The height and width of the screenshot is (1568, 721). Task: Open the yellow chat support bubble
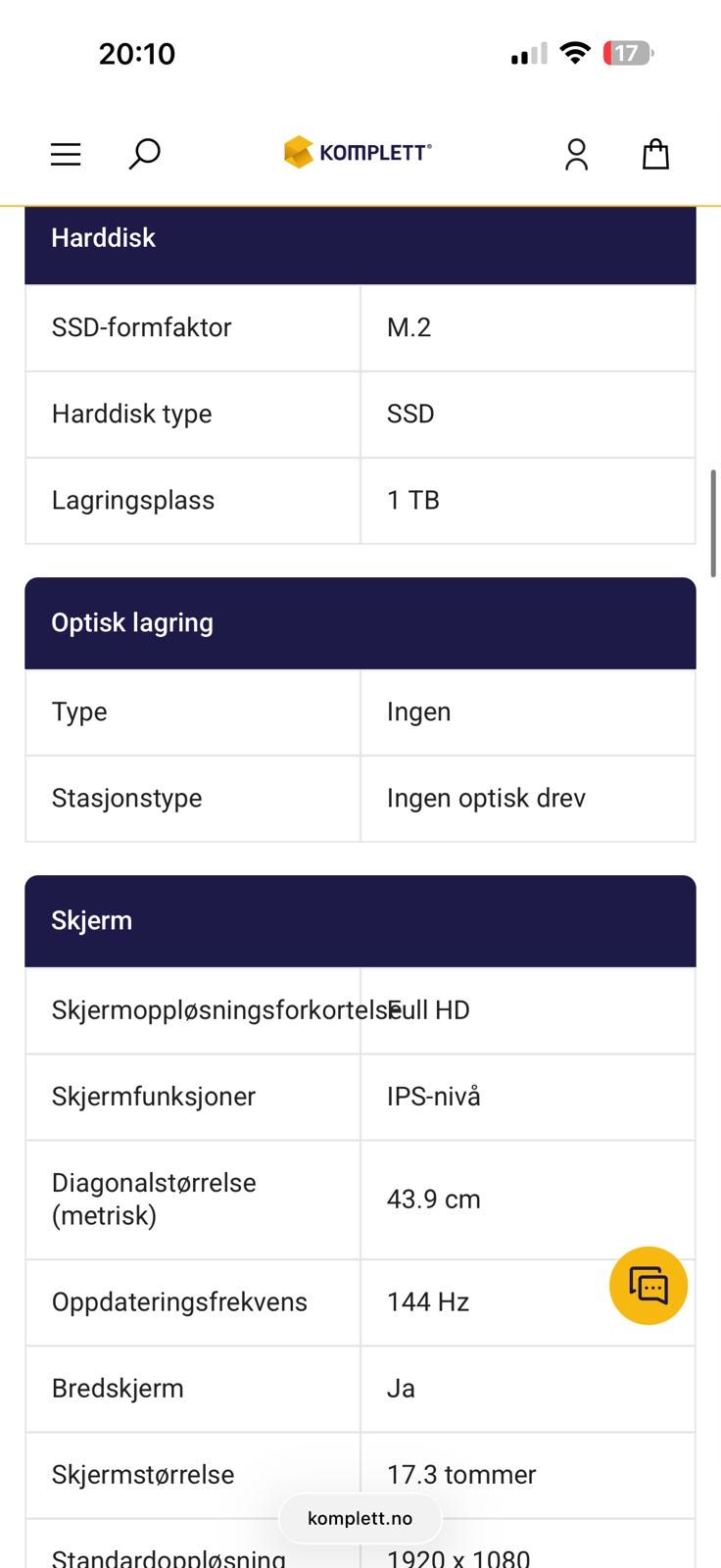(649, 1286)
